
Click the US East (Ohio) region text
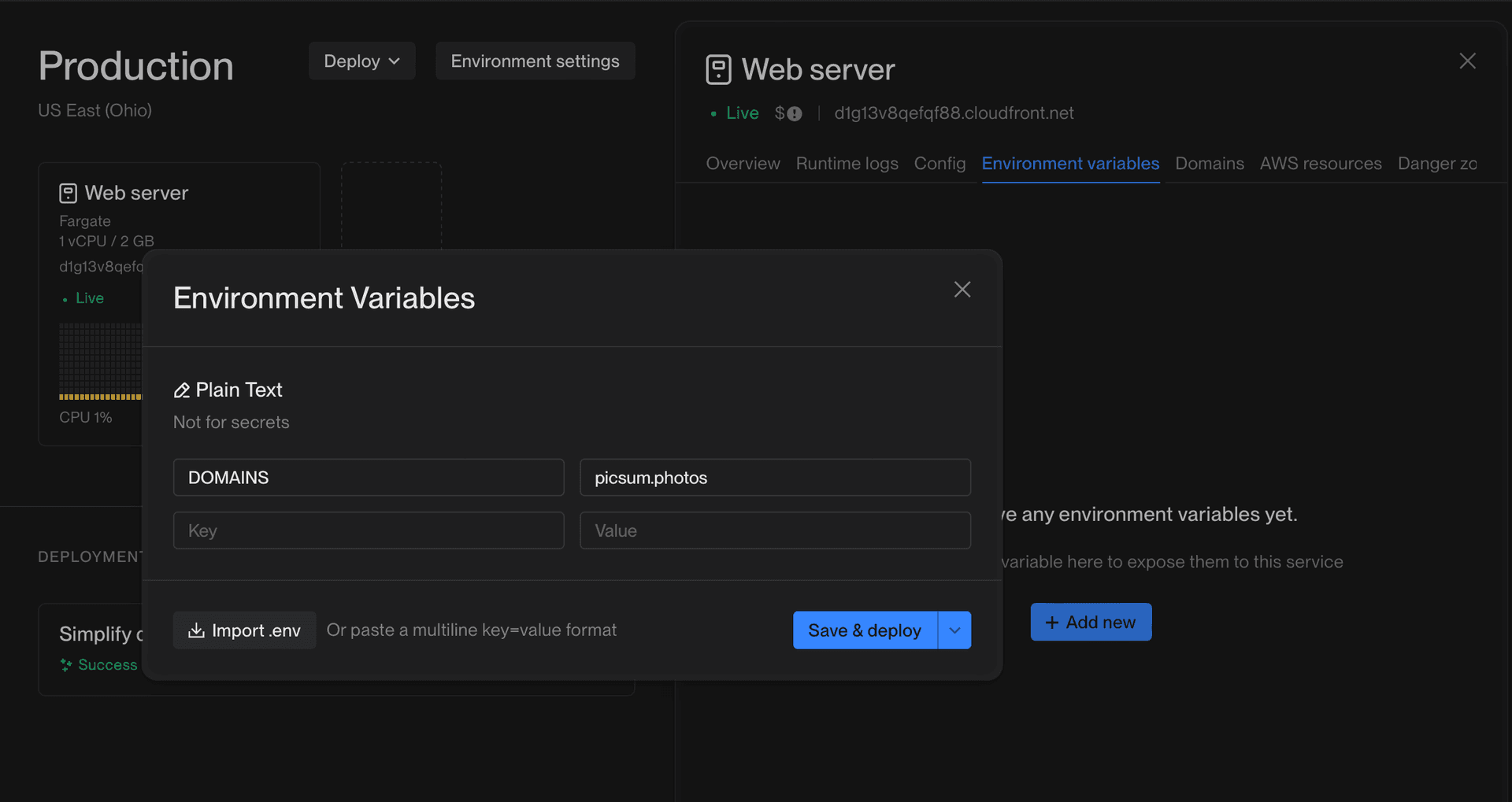[x=94, y=111]
